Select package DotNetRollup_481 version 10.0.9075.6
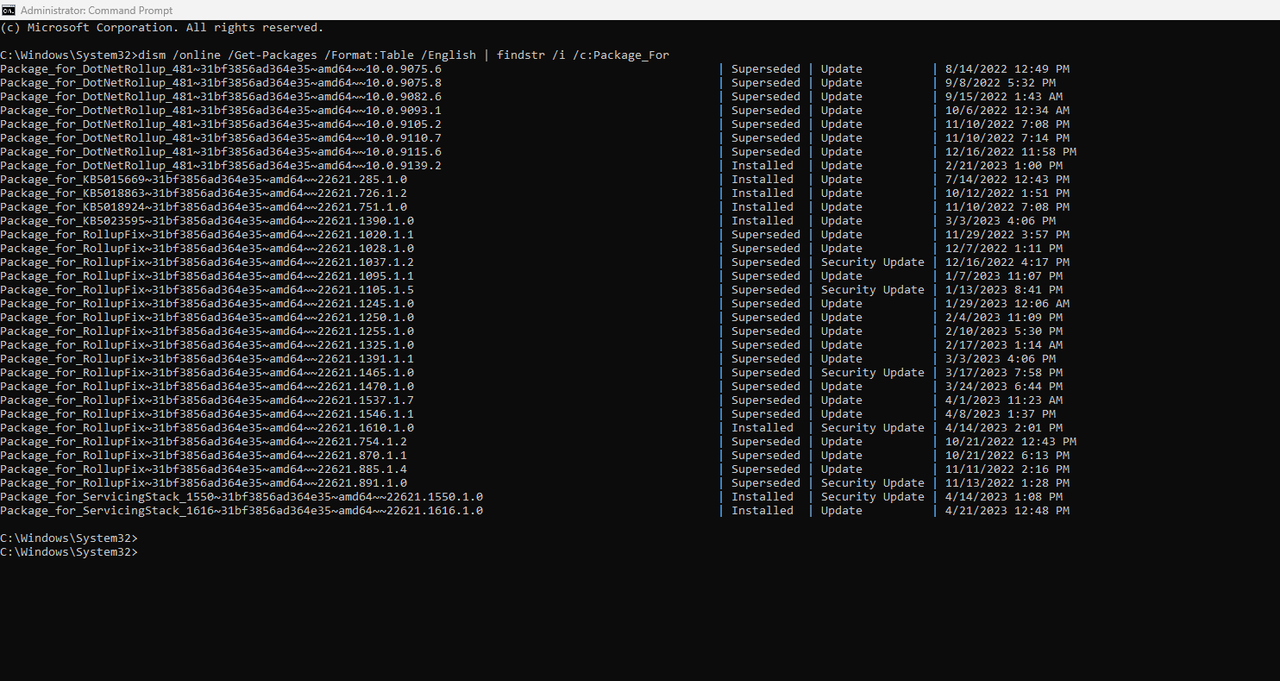This screenshot has width=1280, height=681. (x=221, y=69)
